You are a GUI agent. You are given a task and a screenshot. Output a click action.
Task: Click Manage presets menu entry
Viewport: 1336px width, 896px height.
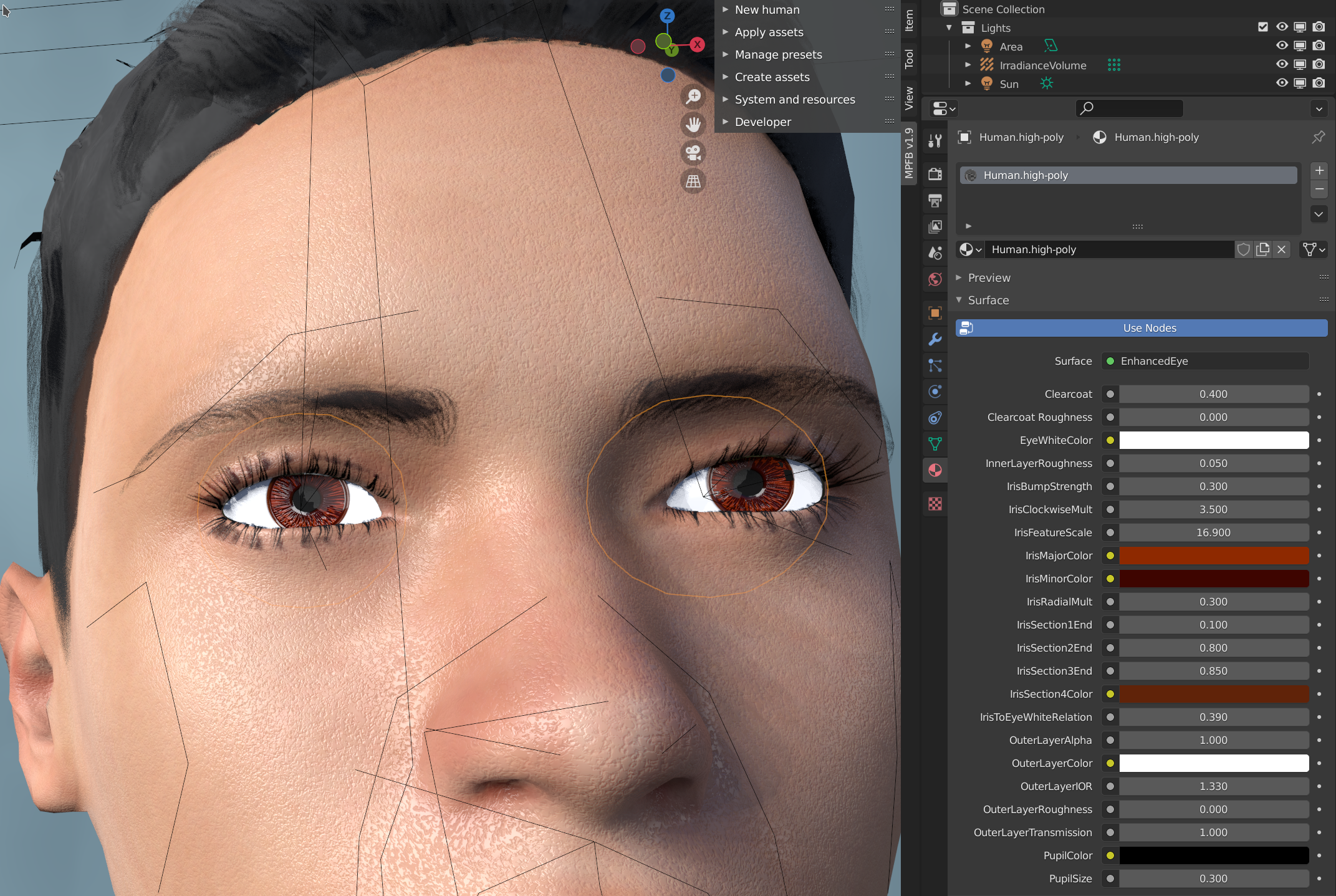779,54
